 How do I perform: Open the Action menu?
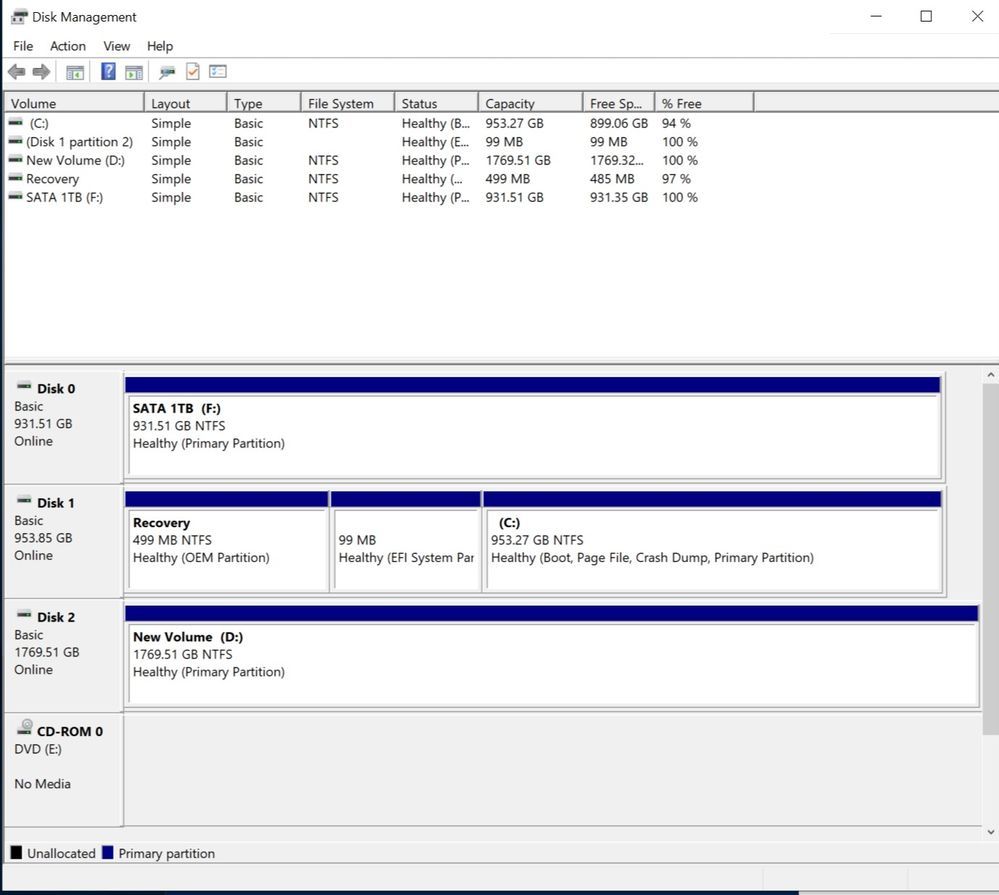coord(68,46)
